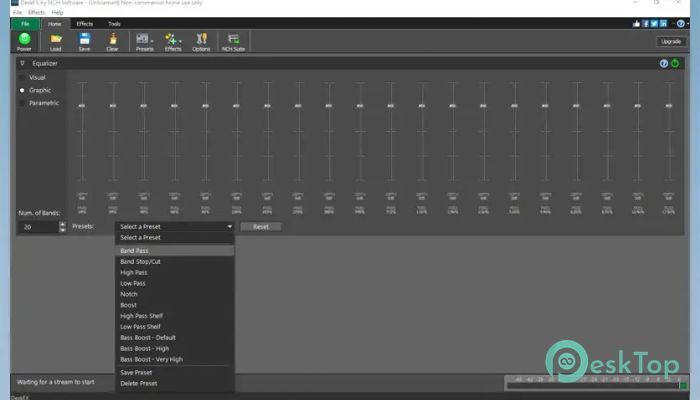Click the arrow next to the top help icon
The image size is (700, 400).
coord(688,24)
